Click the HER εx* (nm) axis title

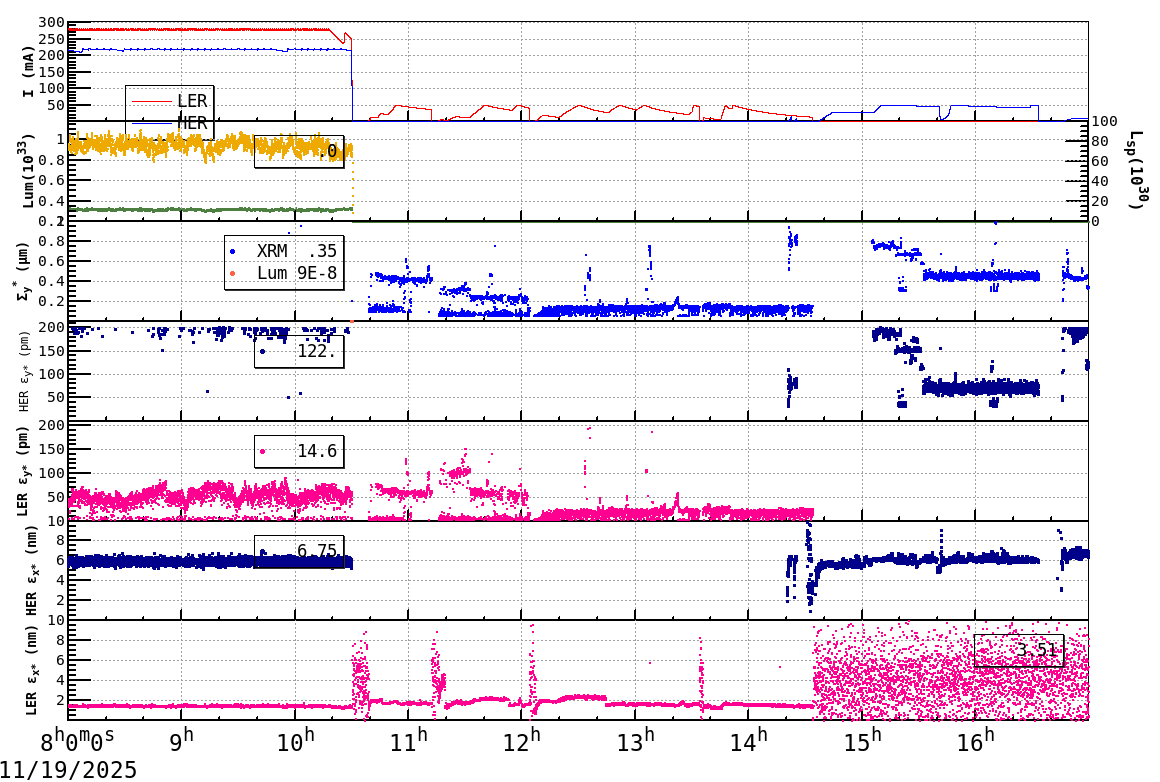click(30, 570)
